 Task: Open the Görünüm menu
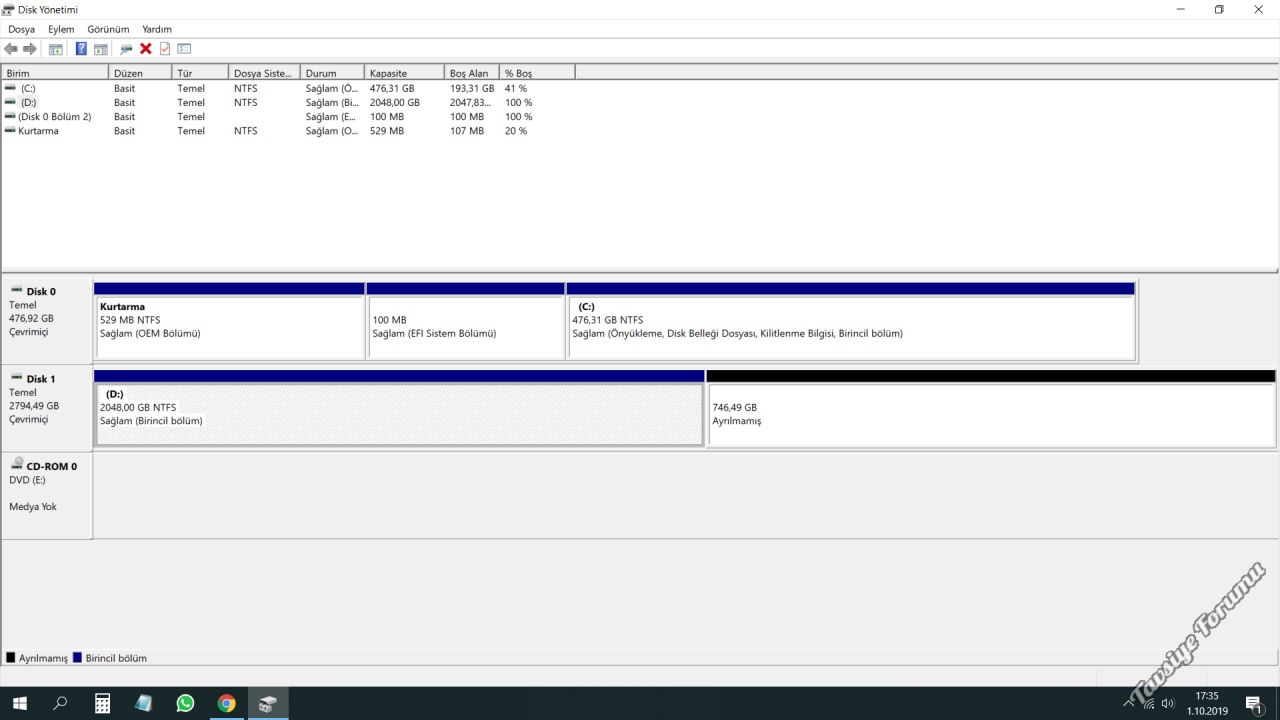click(x=108, y=29)
